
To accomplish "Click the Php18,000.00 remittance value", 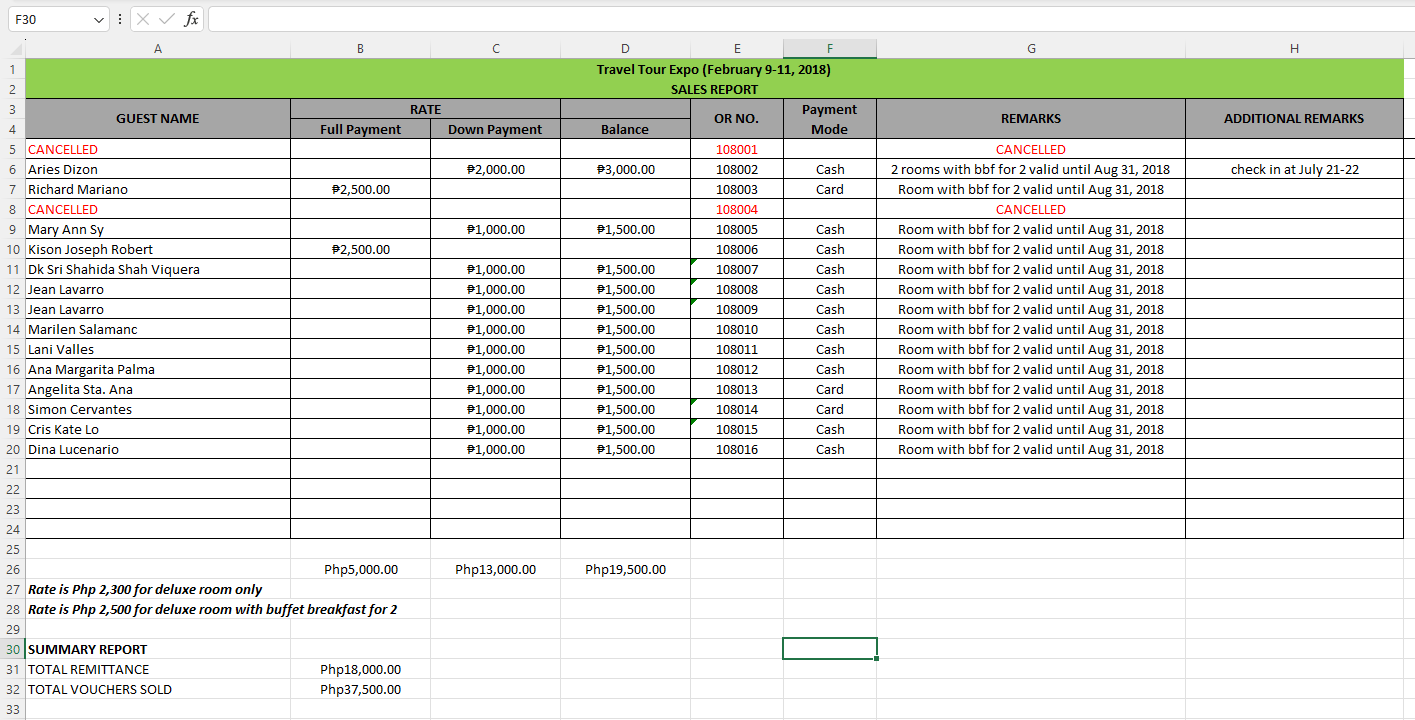I will (x=360, y=669).
